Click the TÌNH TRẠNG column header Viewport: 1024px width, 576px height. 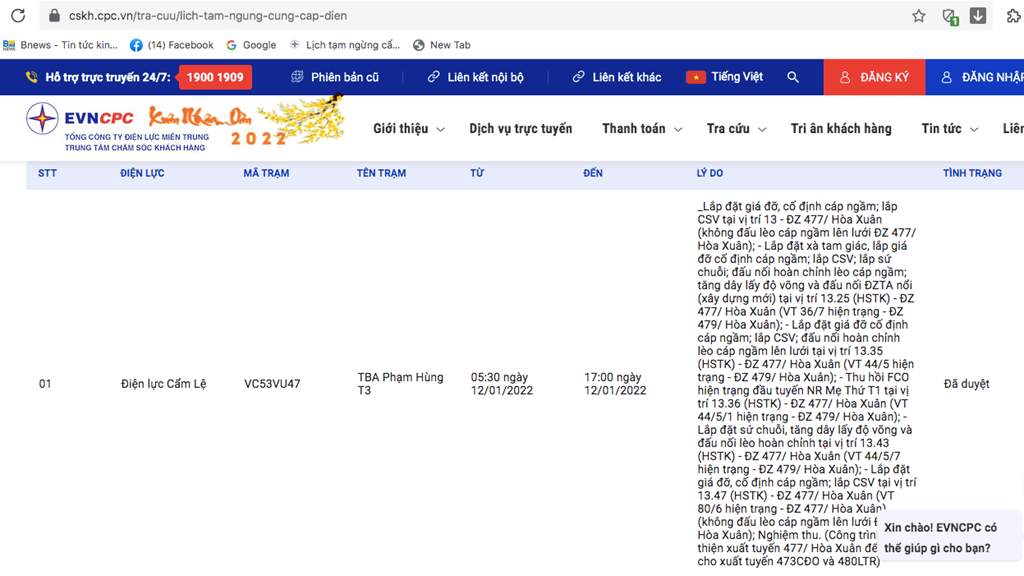click(972, 173)
